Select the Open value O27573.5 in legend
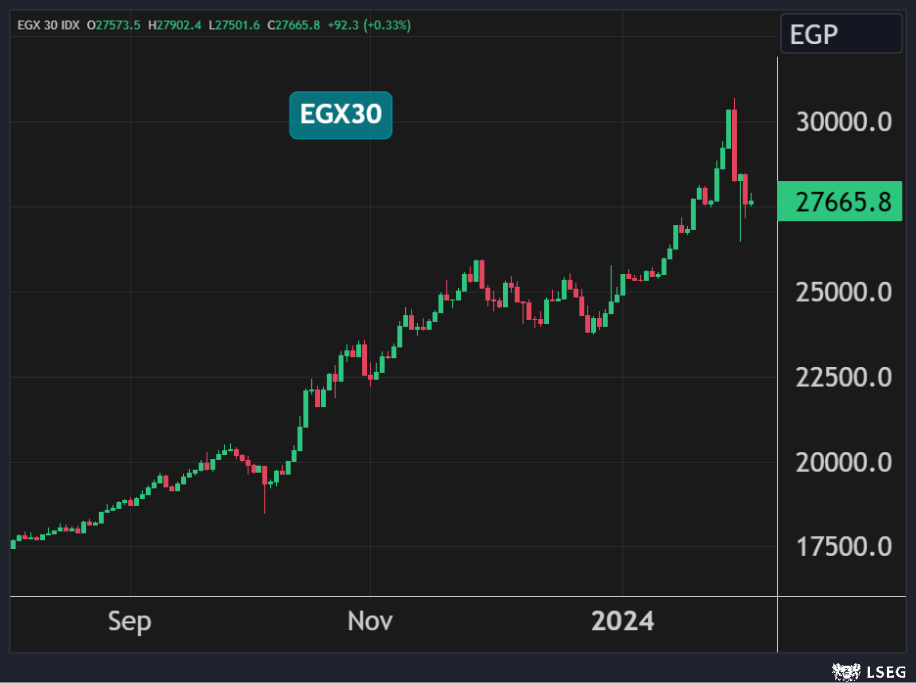 tap(115, 24)
